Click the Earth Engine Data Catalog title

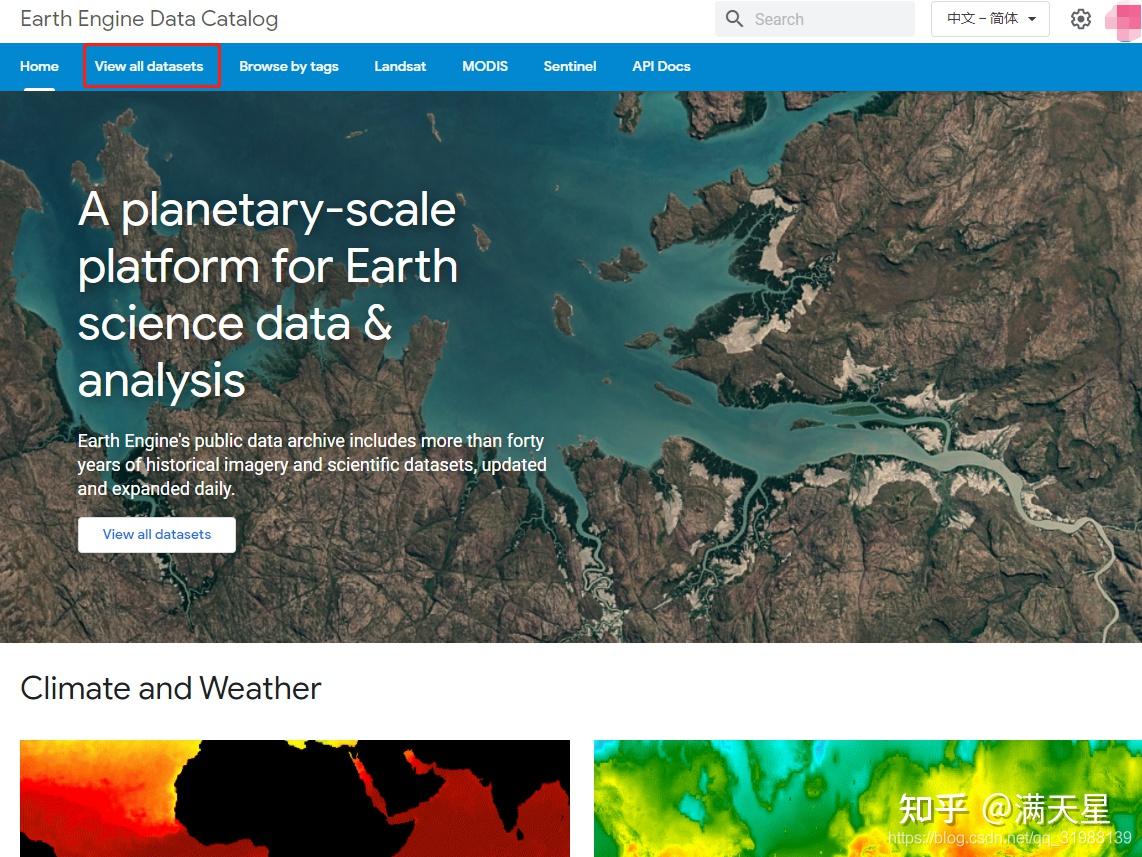click(148, 19)
